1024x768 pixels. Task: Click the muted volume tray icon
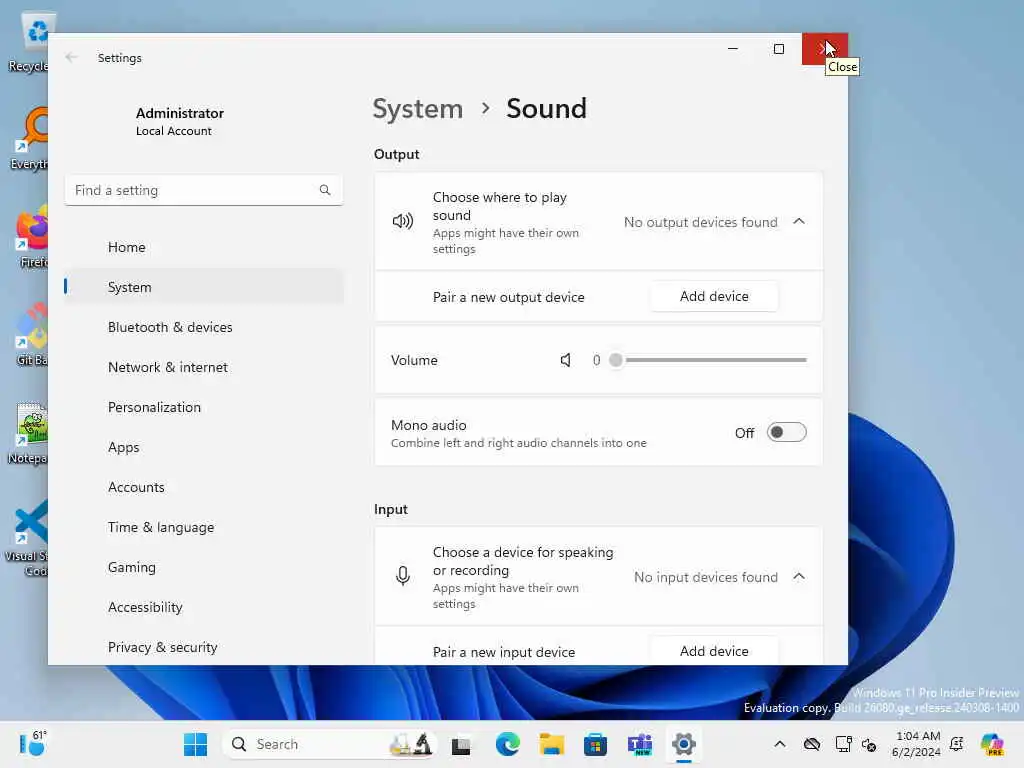pos(869,744)
